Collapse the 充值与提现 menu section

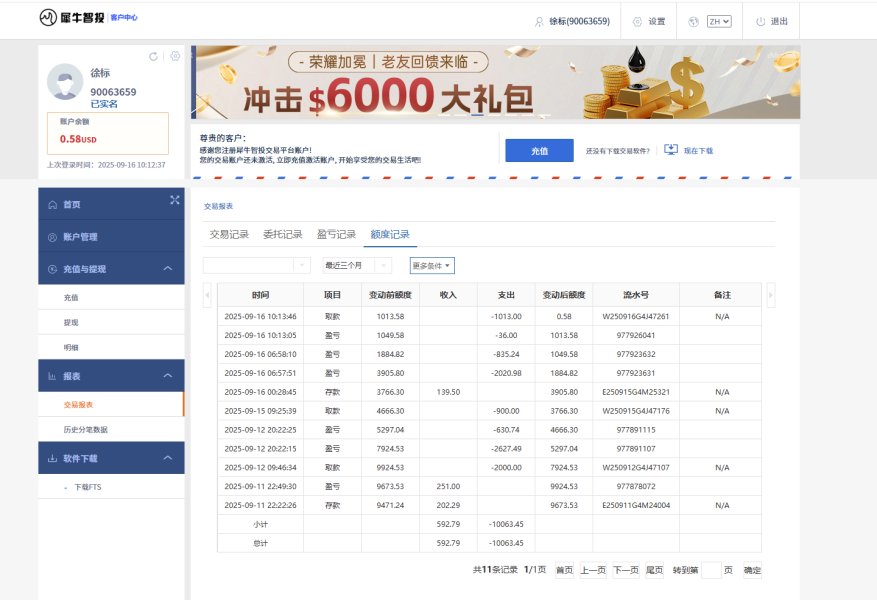[x=167, y=268]
